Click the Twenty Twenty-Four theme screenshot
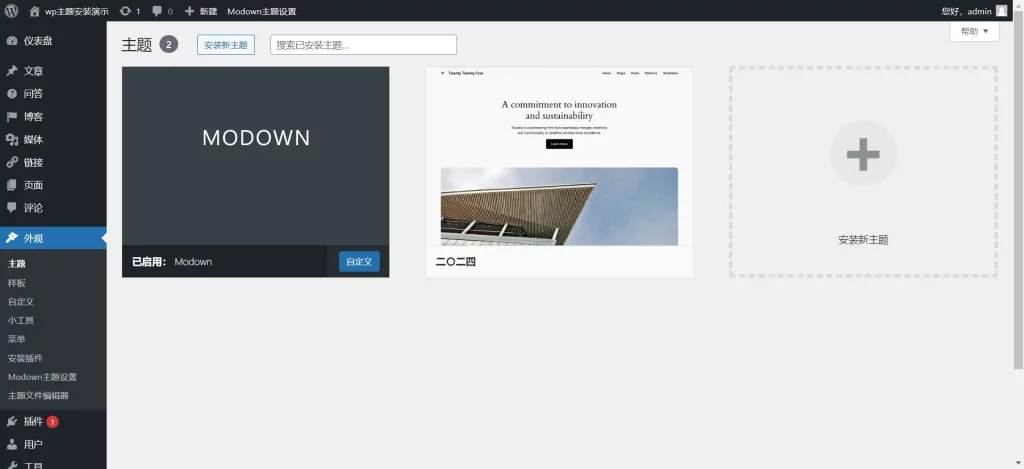This screenshot has width=1024, height=469. coord(559,156)
